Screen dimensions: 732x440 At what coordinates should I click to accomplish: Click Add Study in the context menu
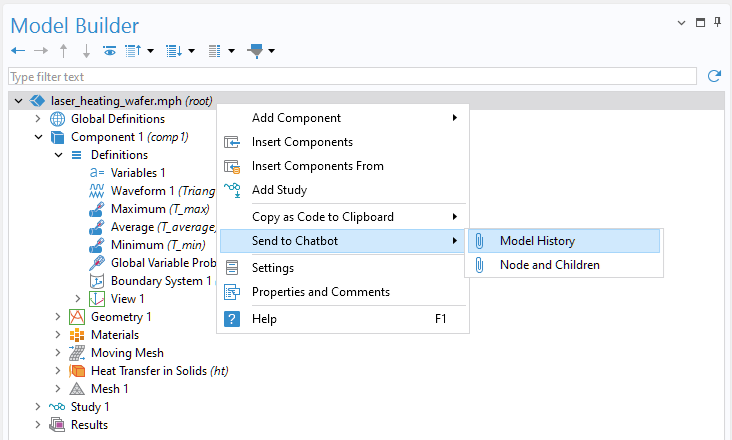[279, 190]
